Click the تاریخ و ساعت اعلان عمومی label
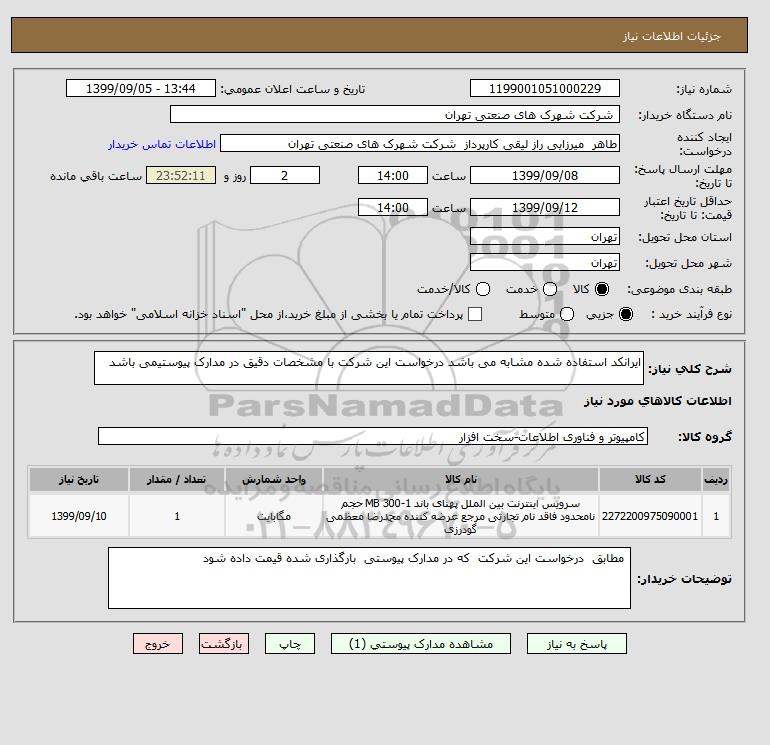Image resolution: width=770 pixels, height=745 pixels. (x=293, y=89)
